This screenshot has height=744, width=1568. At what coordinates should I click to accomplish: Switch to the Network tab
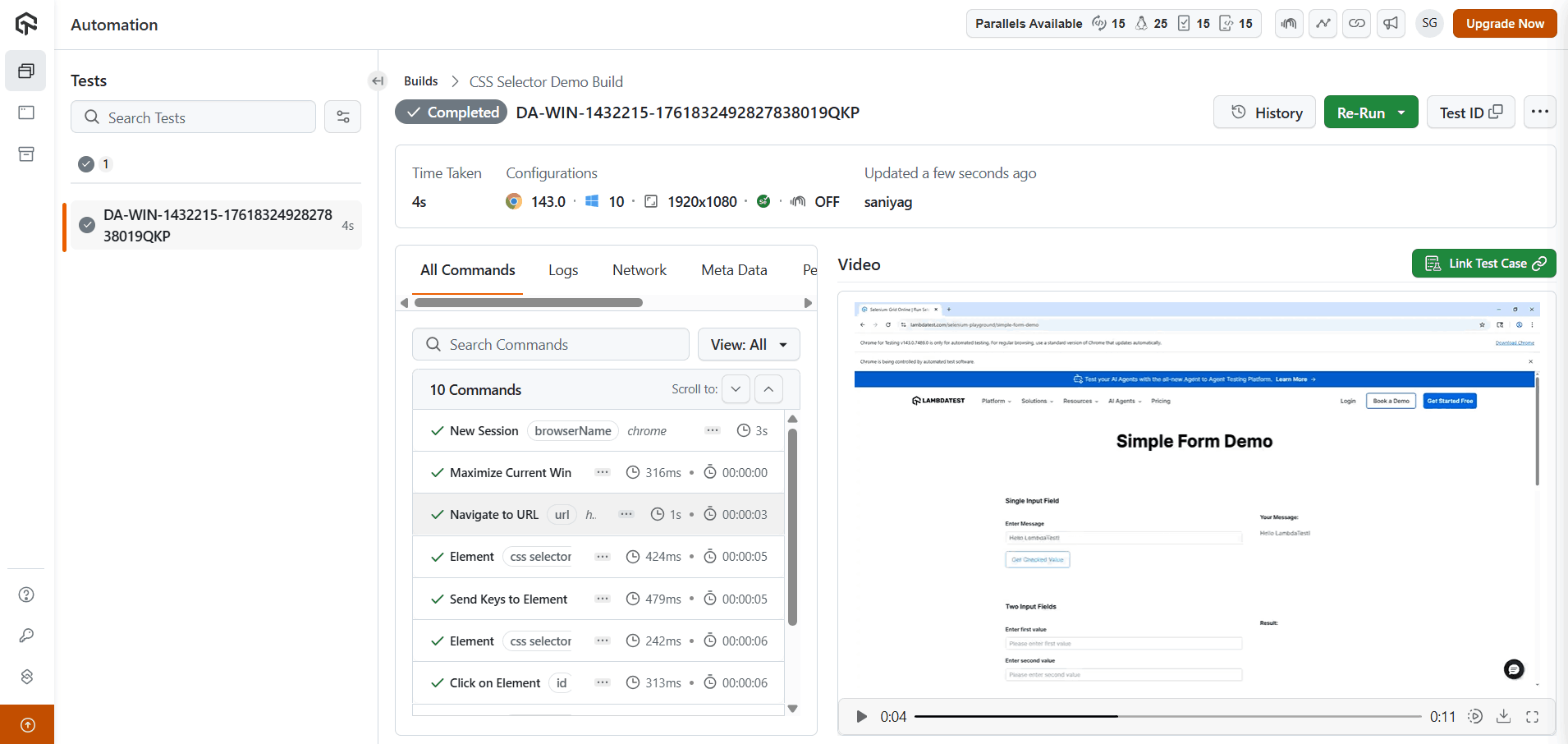pyautogui.click(x=639, y=270)
